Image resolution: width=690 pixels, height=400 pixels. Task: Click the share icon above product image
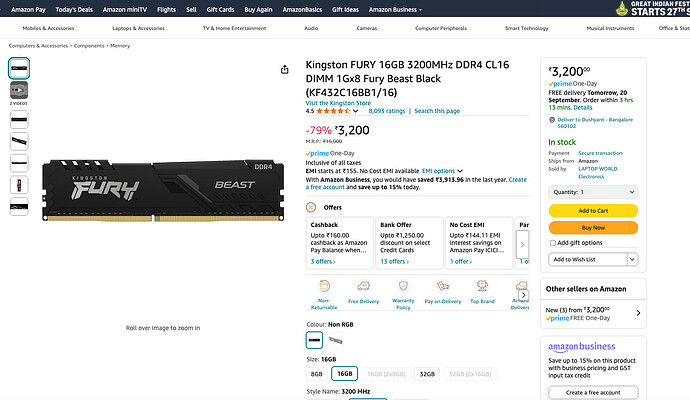tap(285, 70)
